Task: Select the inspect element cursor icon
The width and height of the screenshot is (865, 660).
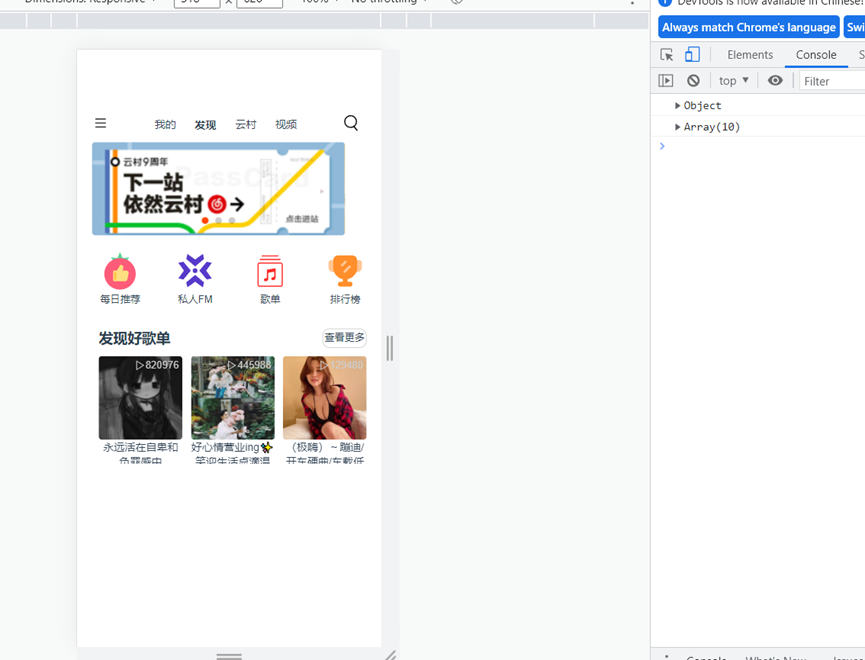Action: coord(666,55)
